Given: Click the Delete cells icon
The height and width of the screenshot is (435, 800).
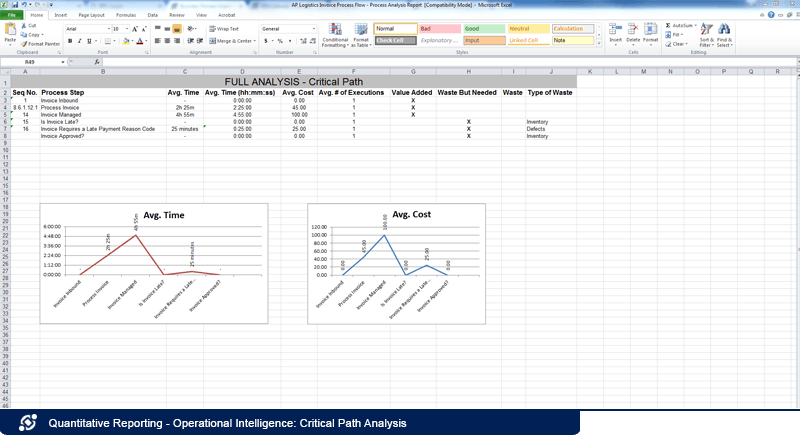Looking at the screenshot, I should click(633, 34).
